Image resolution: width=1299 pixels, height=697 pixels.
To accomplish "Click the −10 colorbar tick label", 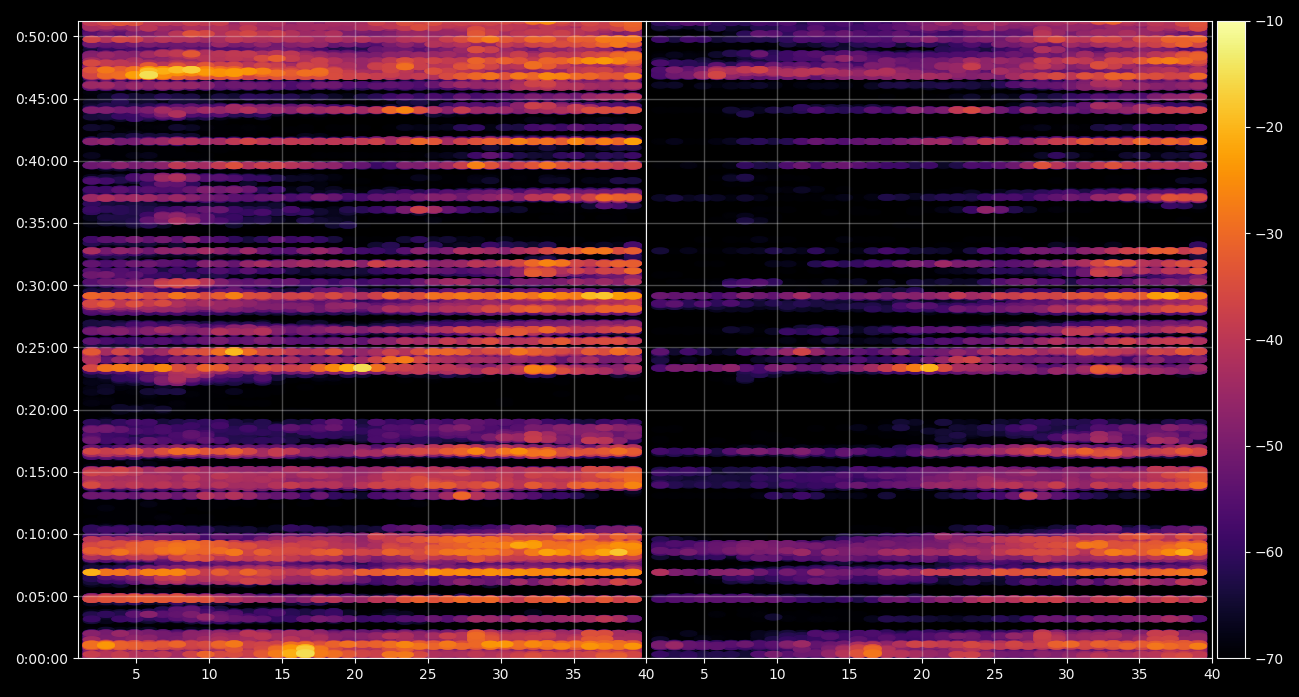I will point(1269,21).
